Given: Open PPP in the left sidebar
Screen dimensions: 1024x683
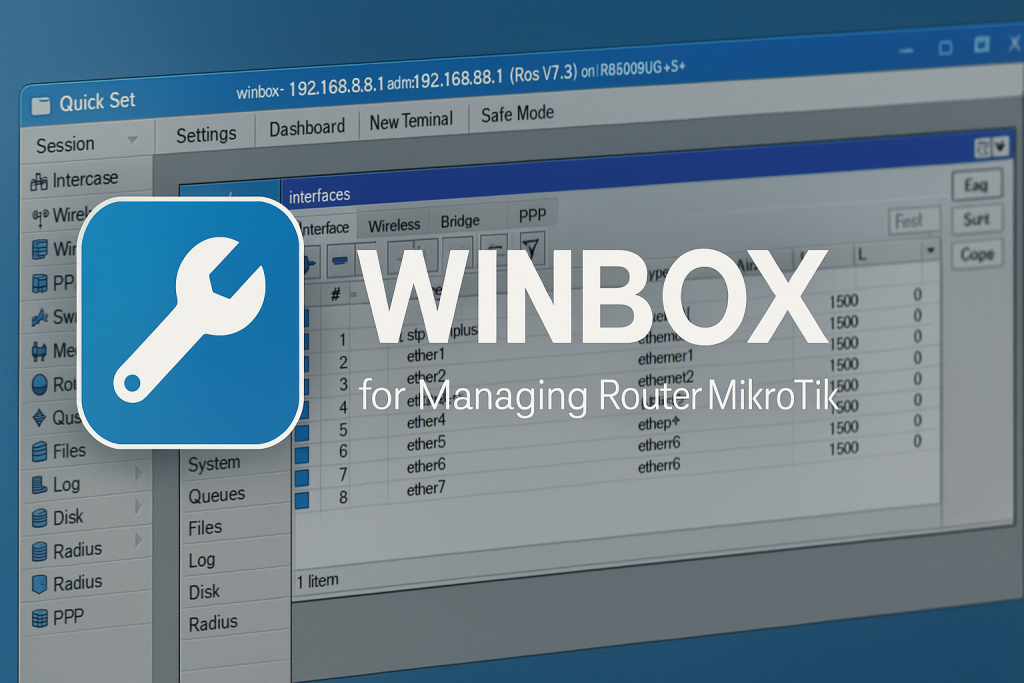Looking at the screenshot, I should [x=68, y=616].
